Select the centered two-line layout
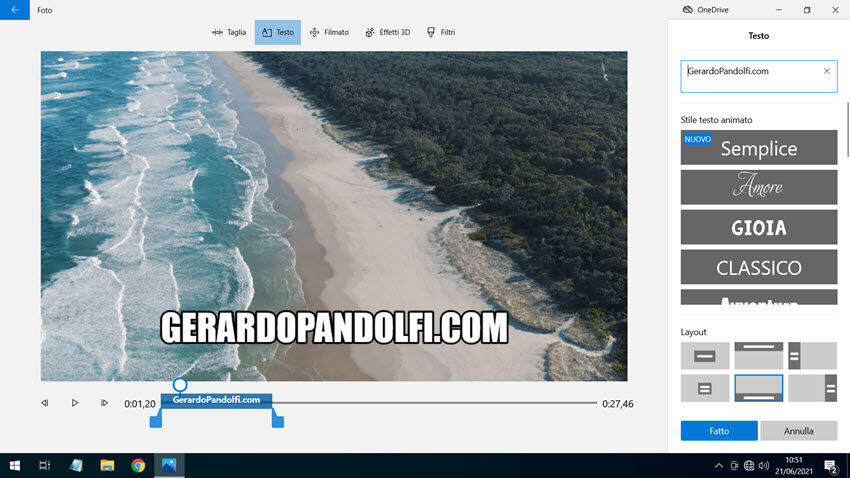850x478 pixels. click(705, 388)
